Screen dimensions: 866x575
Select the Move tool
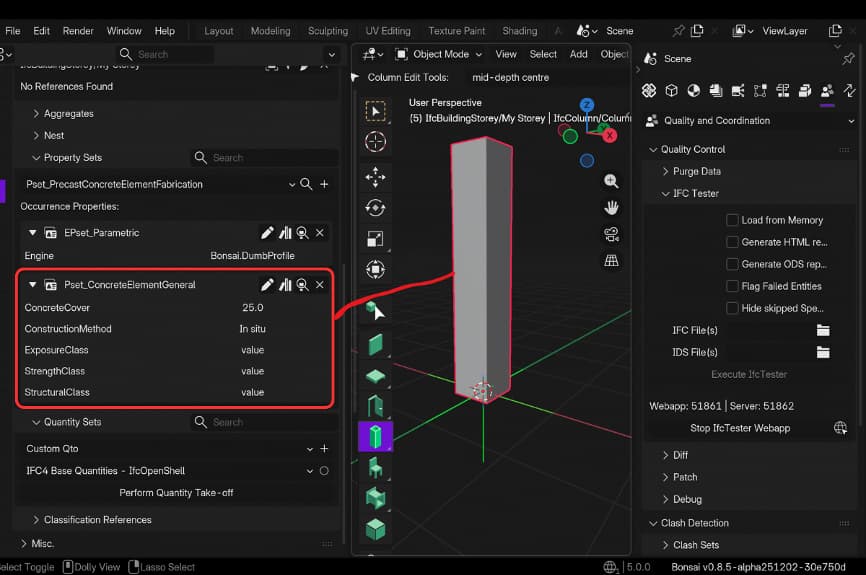click(x=375, y=177)
